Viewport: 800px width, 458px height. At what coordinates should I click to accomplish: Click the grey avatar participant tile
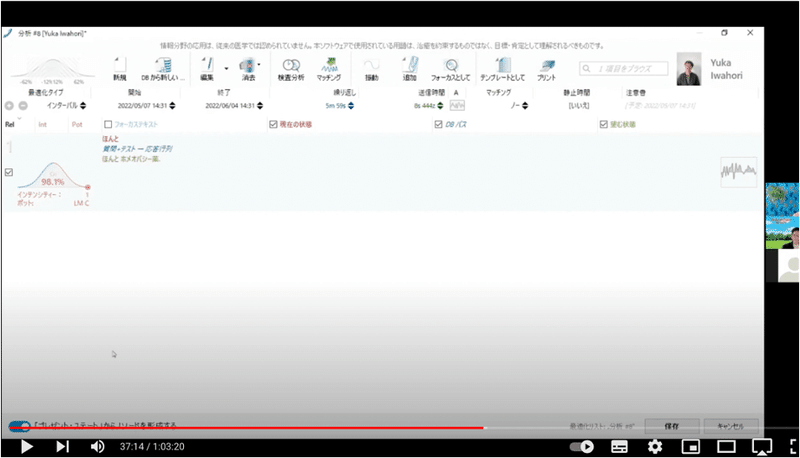[x=788, y=265]
